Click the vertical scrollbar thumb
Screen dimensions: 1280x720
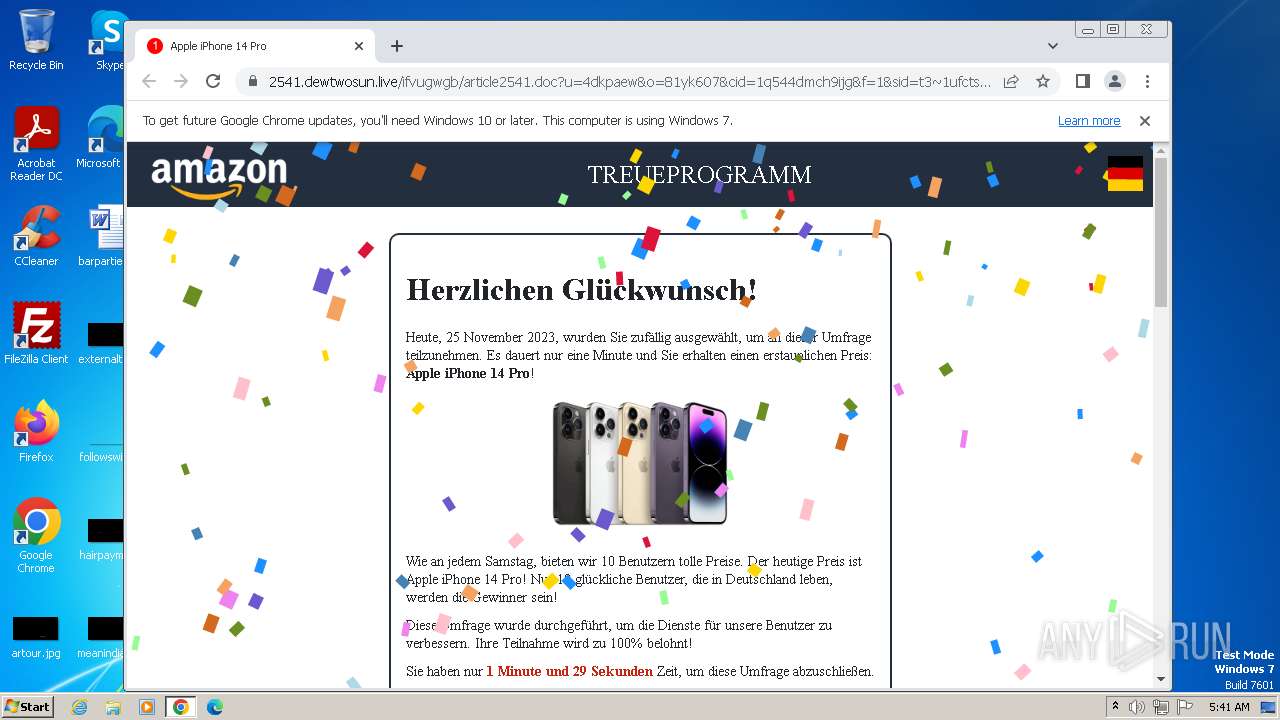(x=1161, y=232)
